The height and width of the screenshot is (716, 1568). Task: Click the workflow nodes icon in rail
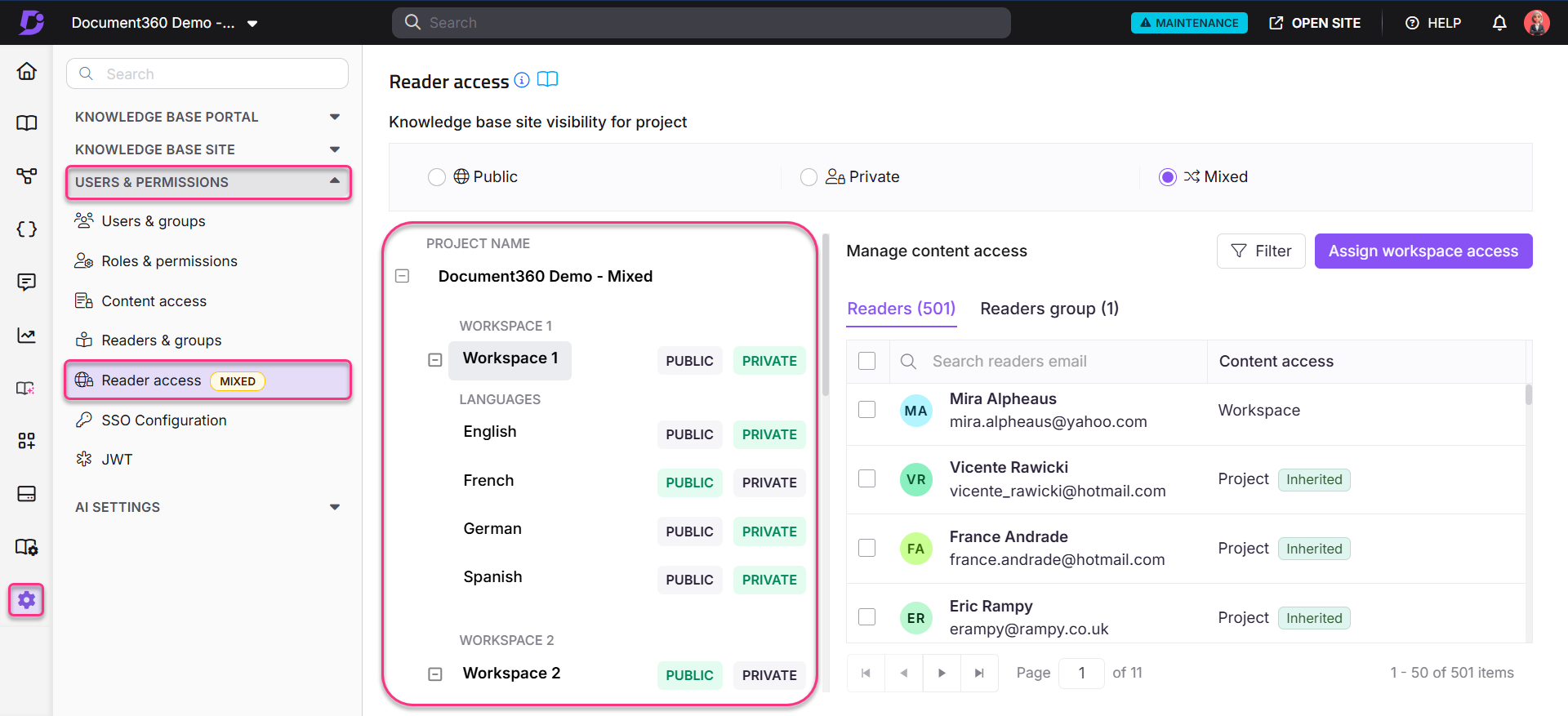27,176
